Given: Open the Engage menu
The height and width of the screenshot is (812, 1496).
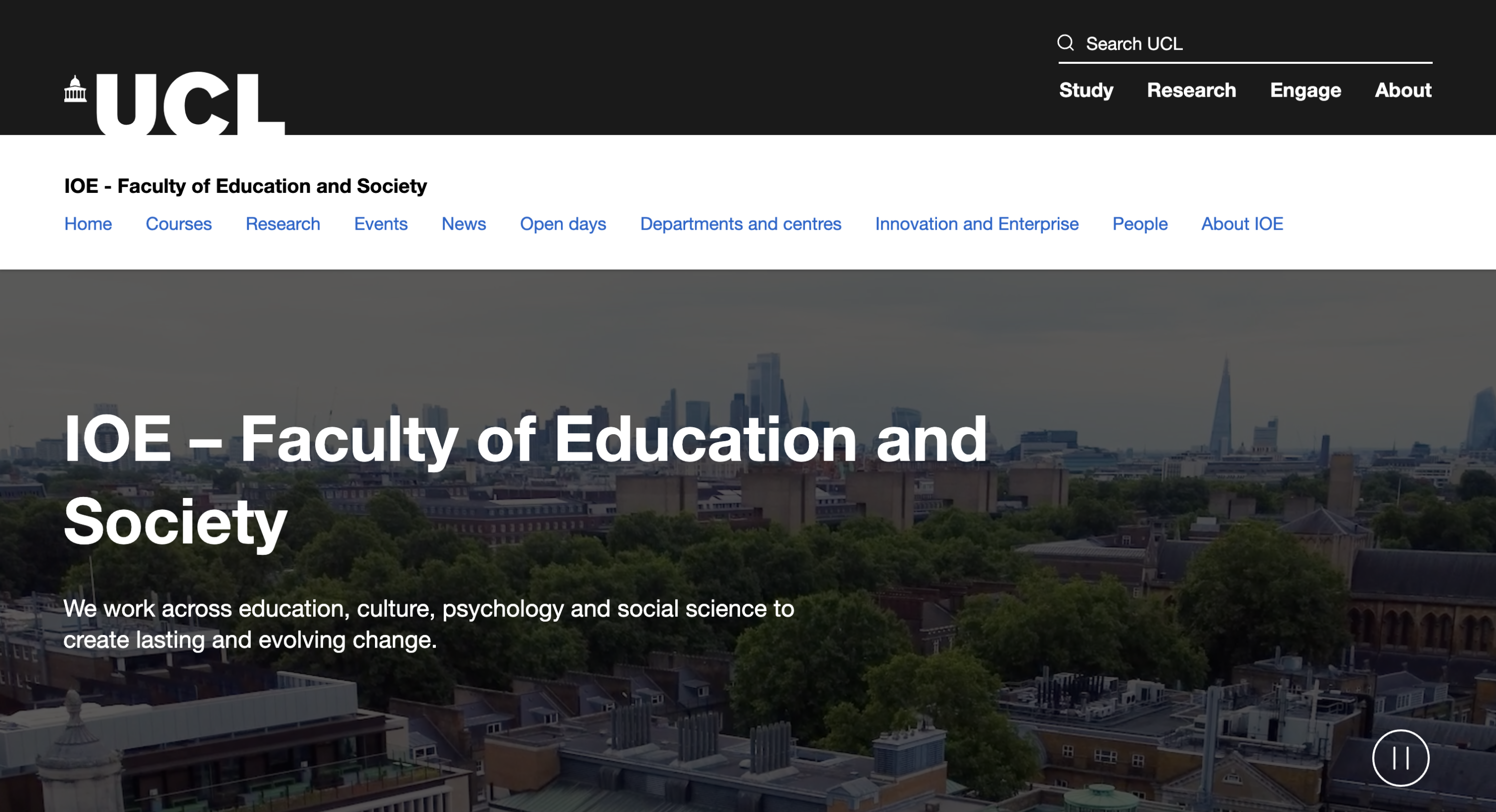Looking at the screenshot, I should 1305,91.
